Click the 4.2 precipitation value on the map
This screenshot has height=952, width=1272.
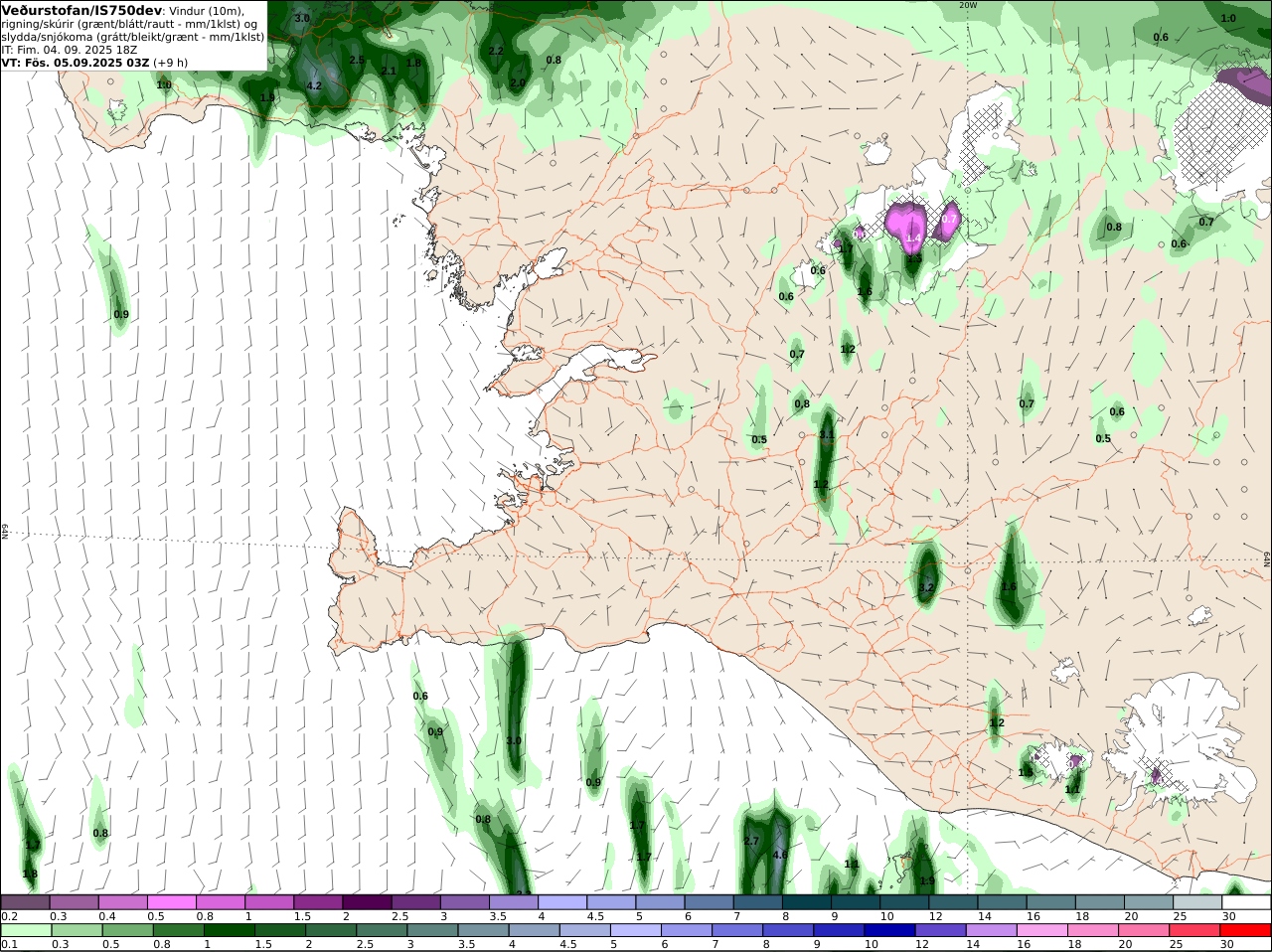314,85
